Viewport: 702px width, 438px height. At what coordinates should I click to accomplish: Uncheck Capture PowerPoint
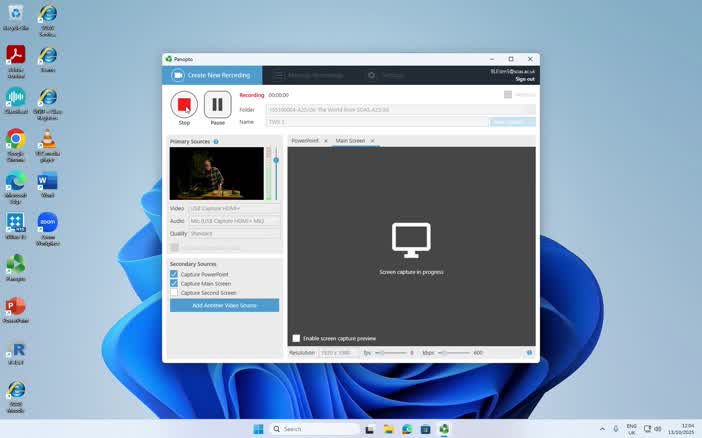tap(174, 274)
